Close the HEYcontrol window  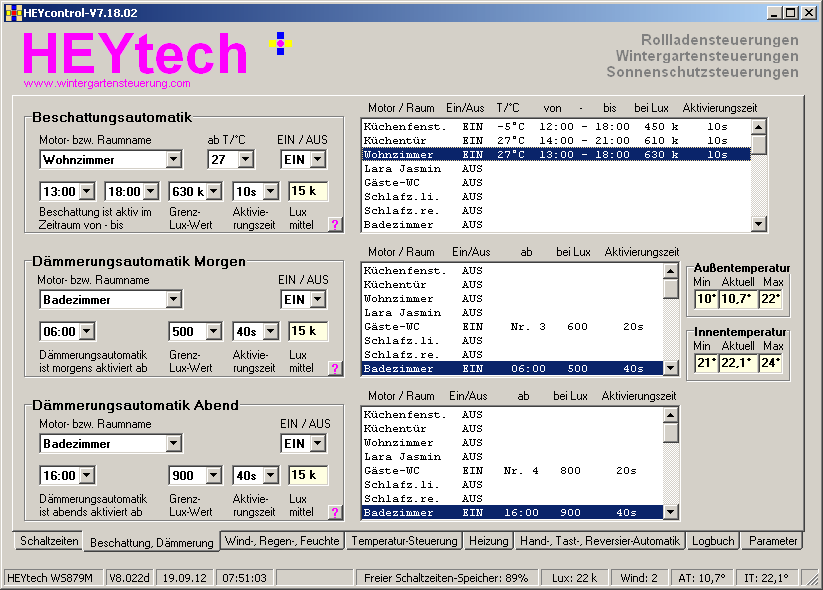point(809,13)
